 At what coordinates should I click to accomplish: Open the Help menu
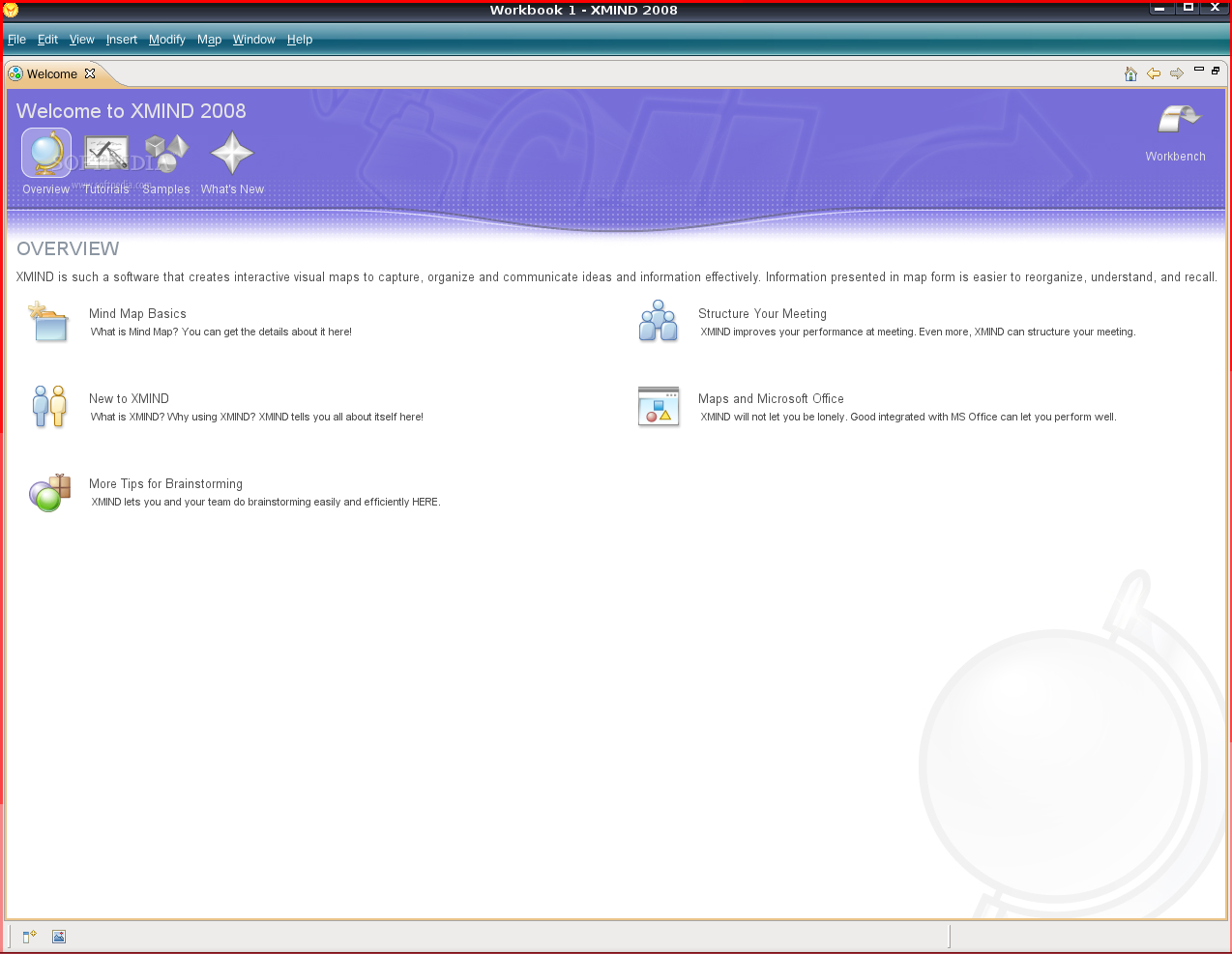300,40
